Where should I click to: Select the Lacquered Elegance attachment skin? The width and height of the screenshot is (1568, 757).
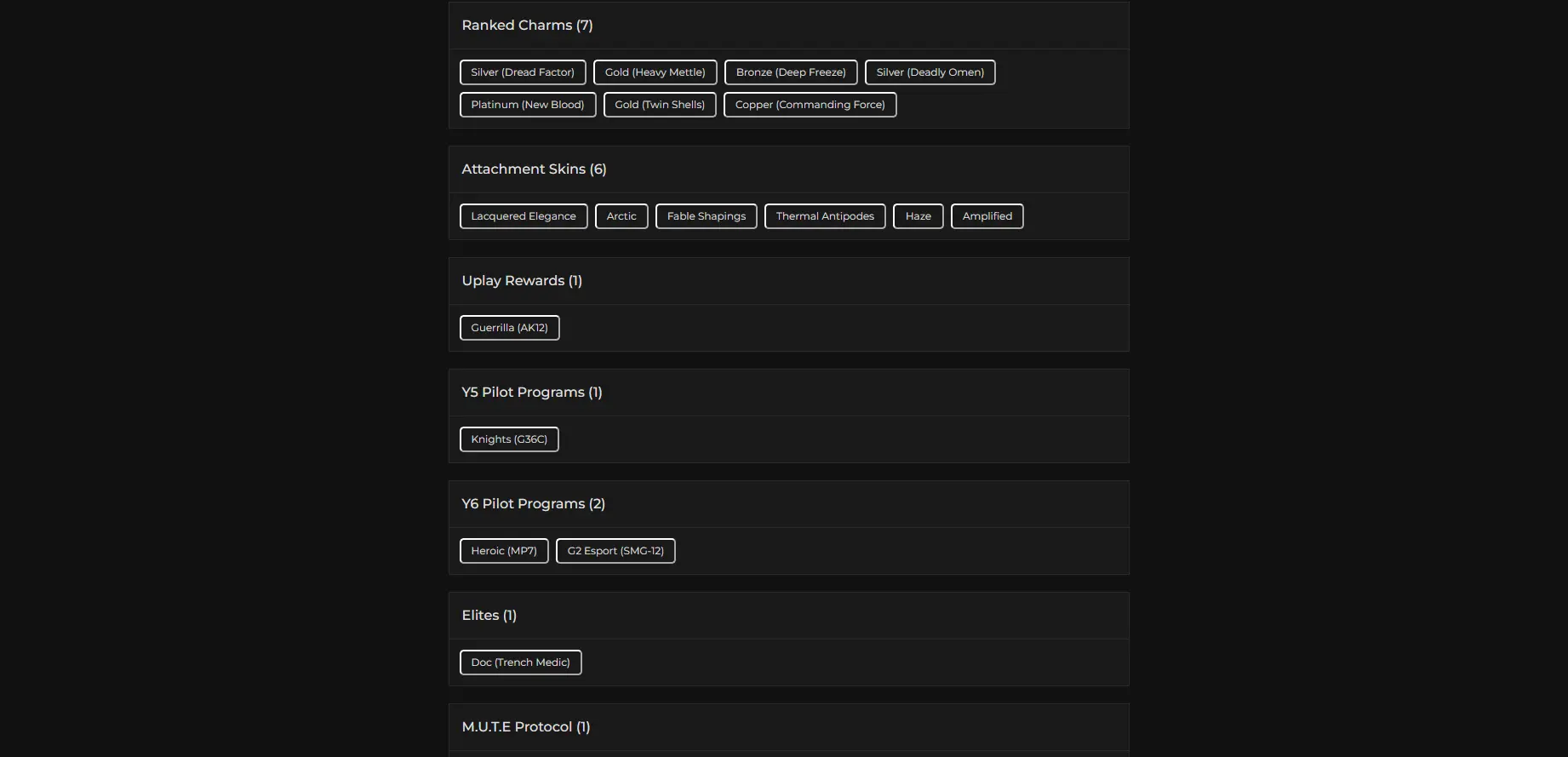[x=524, y=216]
